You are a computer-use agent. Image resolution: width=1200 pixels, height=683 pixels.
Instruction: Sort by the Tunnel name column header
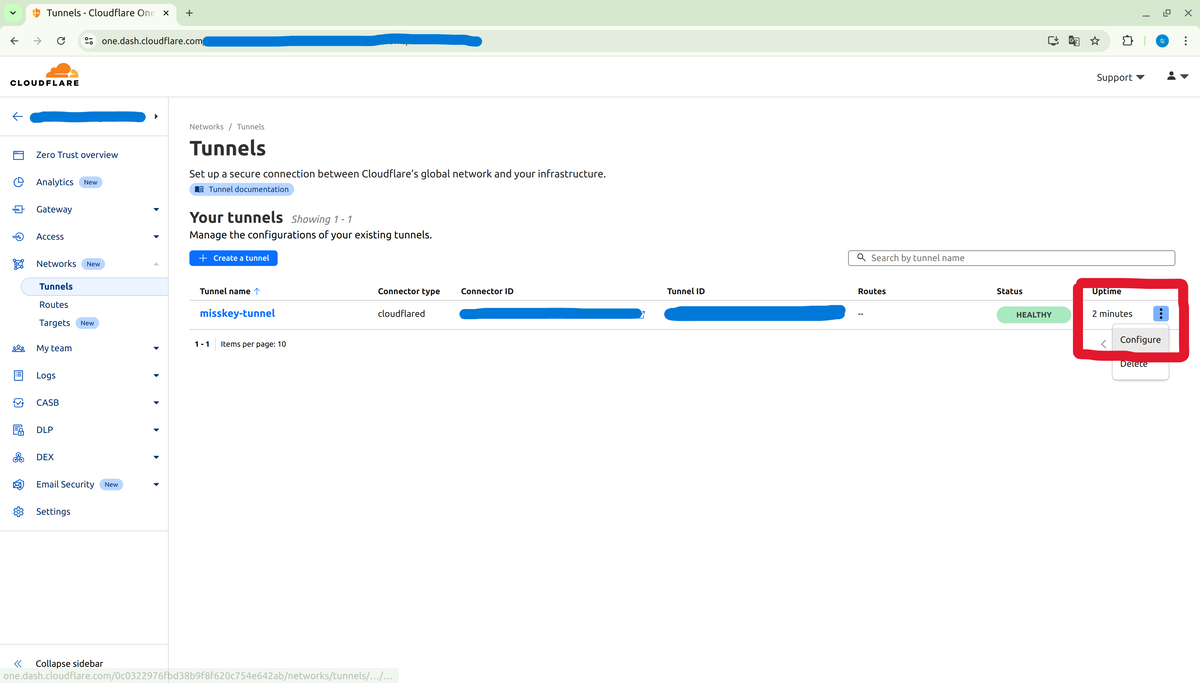(229, 291)
